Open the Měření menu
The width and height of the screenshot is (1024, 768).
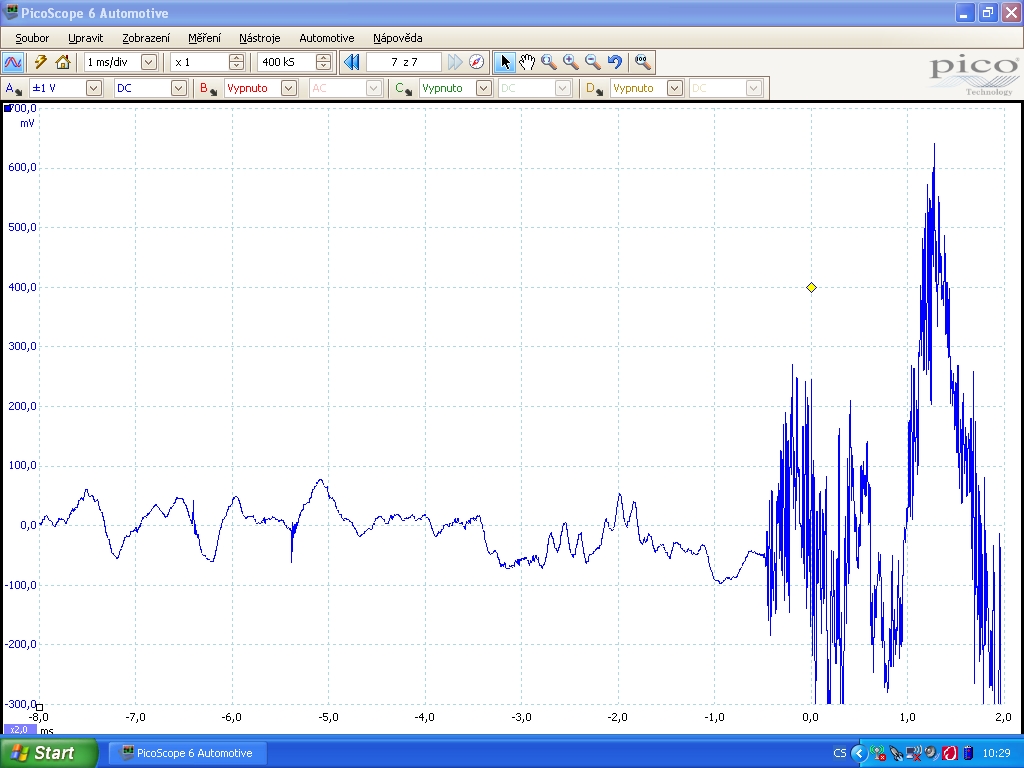[x=204, y=38]
